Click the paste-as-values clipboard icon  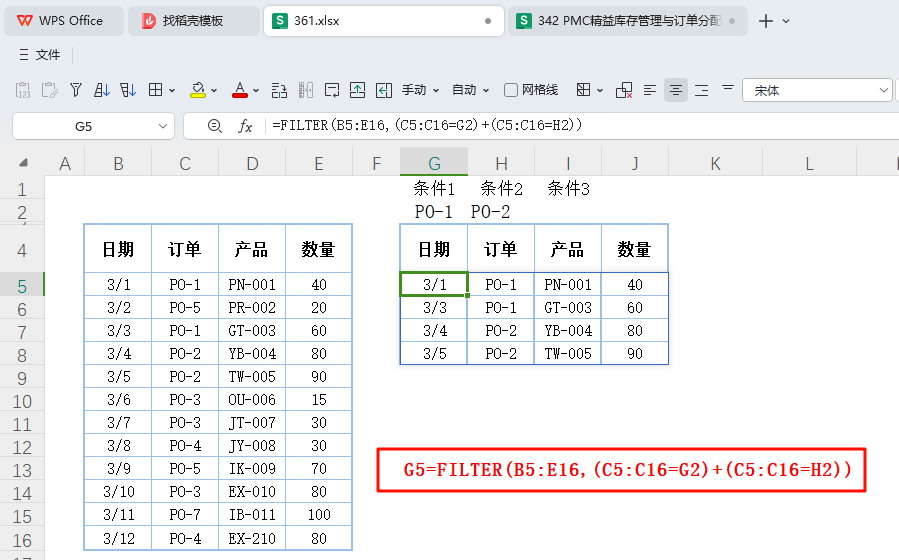tap(23, 90)
